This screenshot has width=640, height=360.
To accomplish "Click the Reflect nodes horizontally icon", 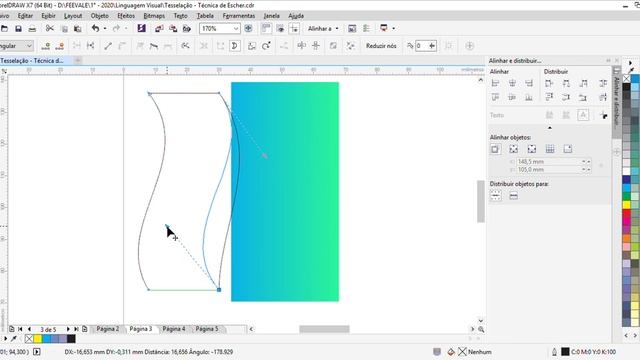I will tap(302, 46).
